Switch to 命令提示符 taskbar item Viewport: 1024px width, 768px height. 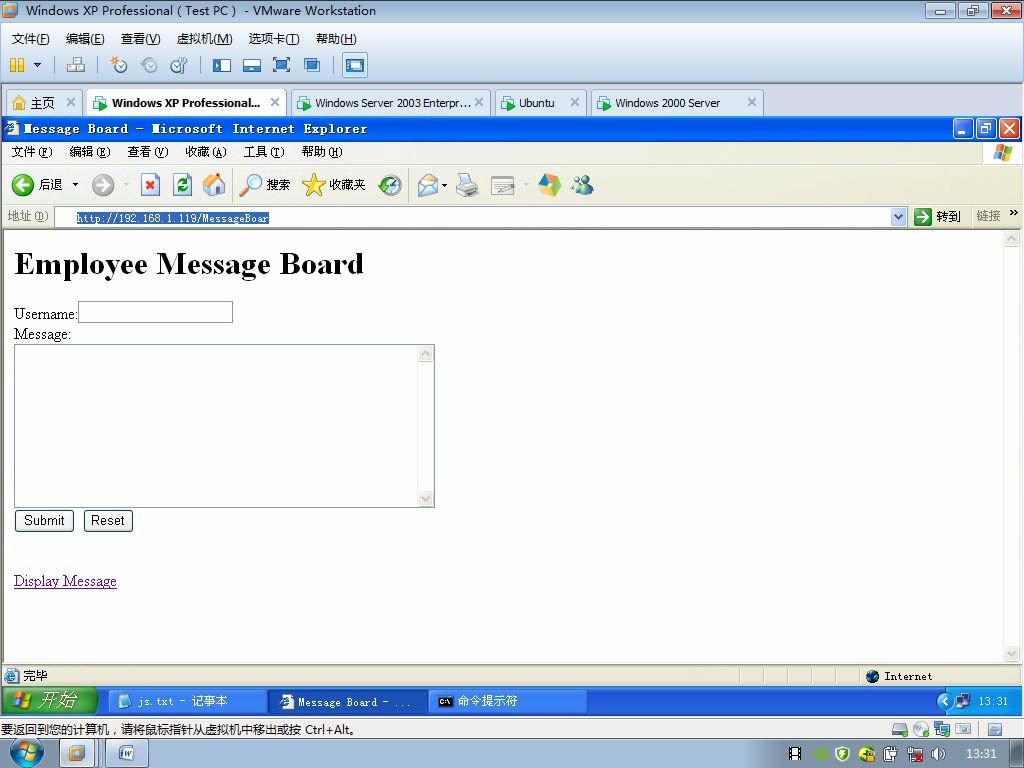(x=507, y=701)
